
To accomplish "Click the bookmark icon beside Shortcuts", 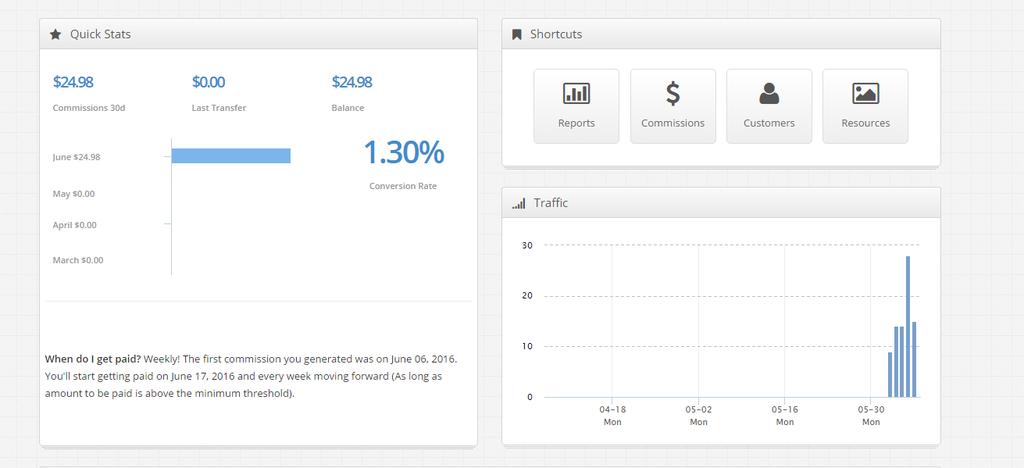I will point(517,35).
